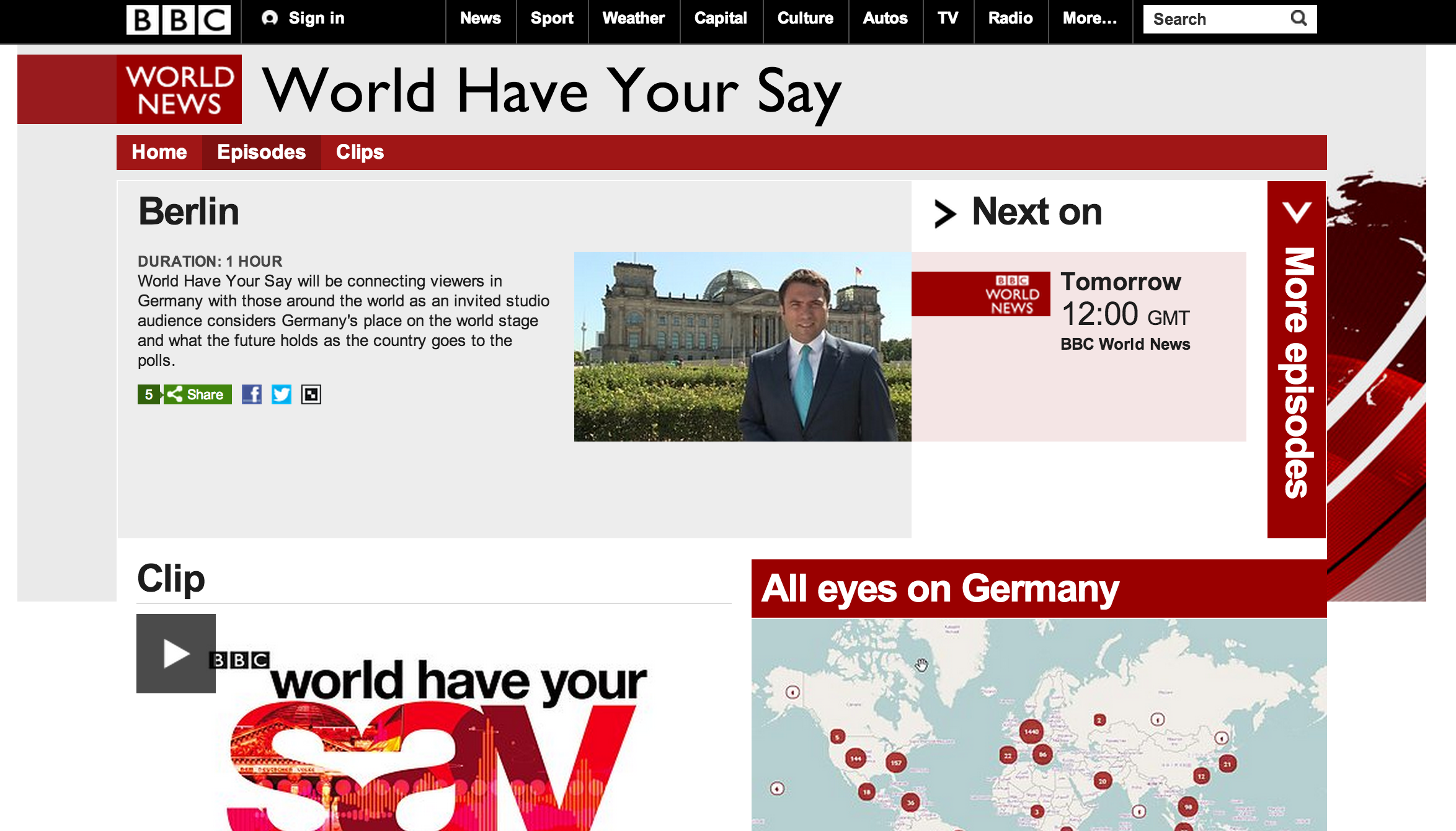Image resolution: width=1456 pixels, height=831 pixels.
Task: Open the Berlin Reichstag presenter image
Action: click(743, 347)
